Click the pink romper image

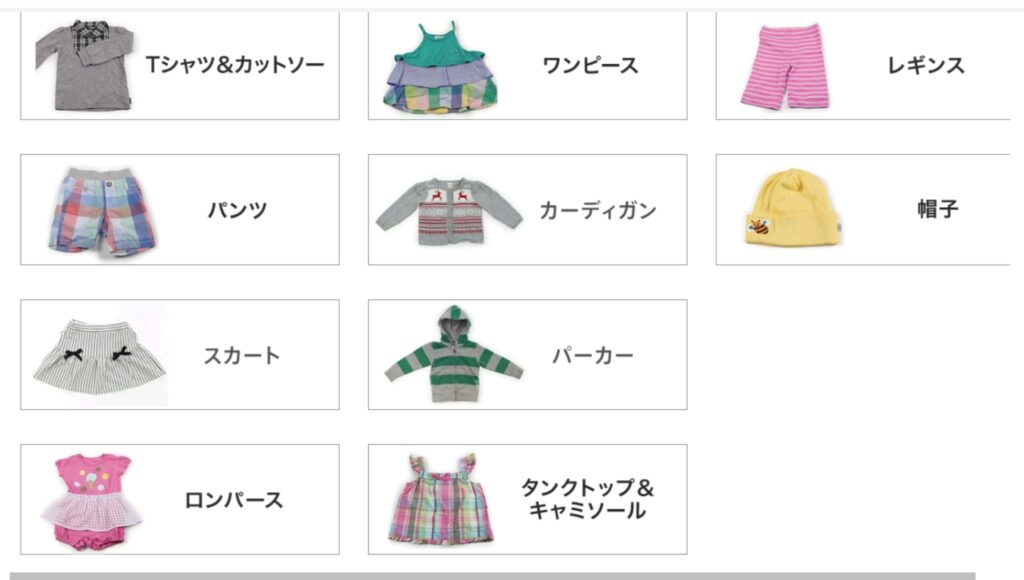[92, 501]
